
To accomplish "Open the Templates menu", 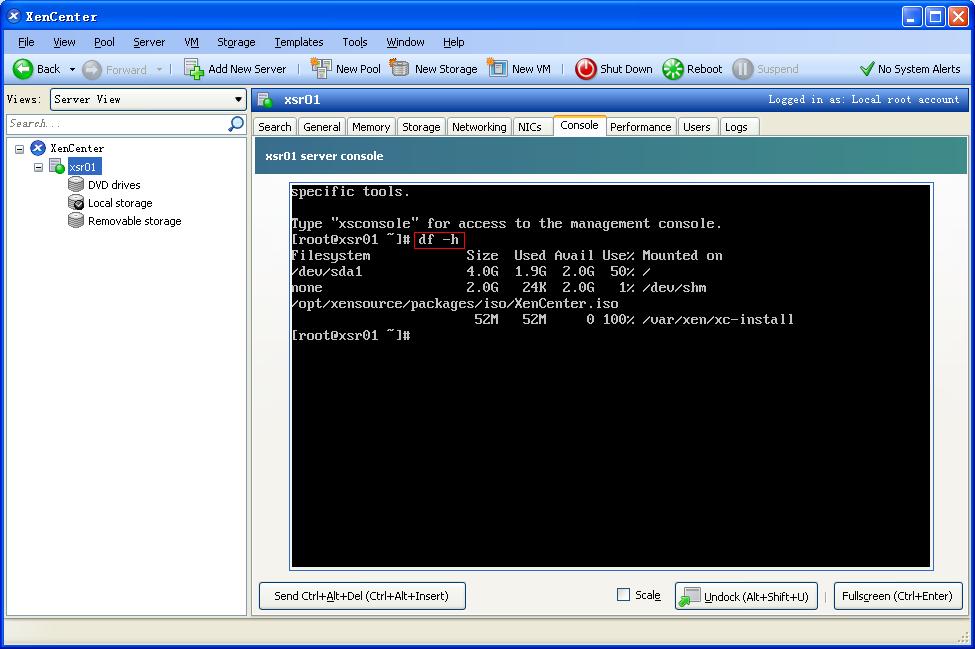I will point(299,42).
